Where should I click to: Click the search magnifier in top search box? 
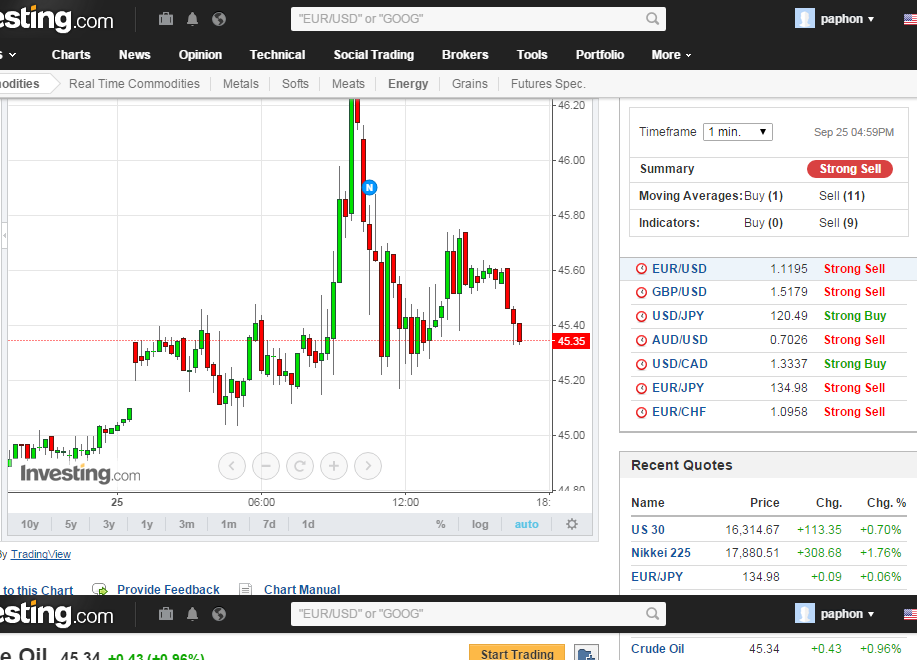(x=652, y=19)
